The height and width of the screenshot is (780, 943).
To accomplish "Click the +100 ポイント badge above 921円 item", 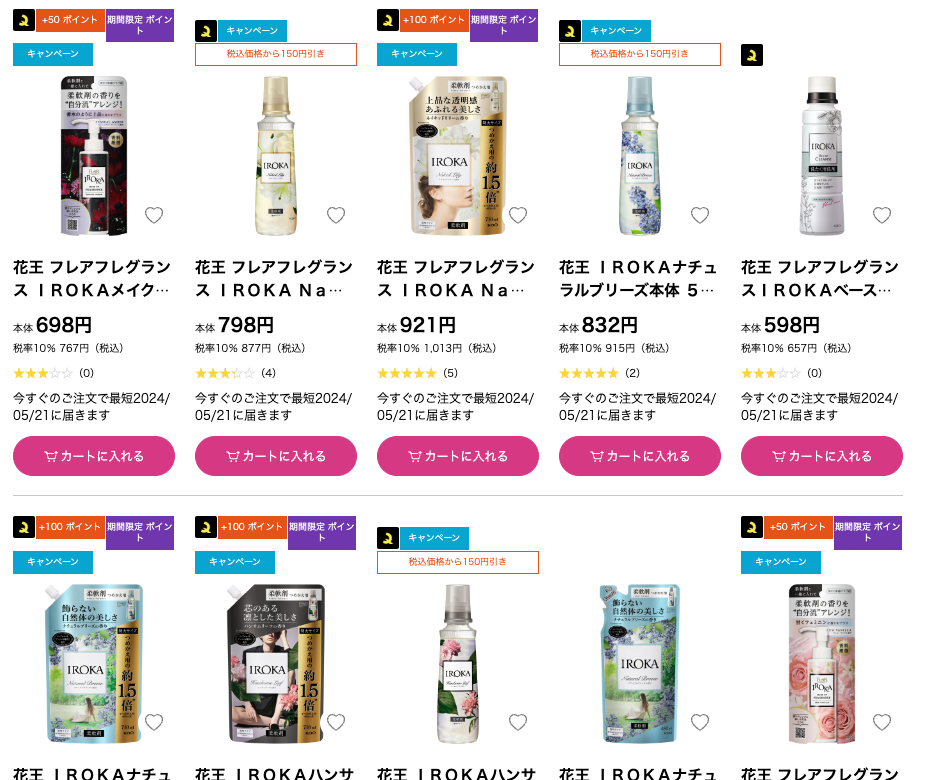I will tap(434, 20).
